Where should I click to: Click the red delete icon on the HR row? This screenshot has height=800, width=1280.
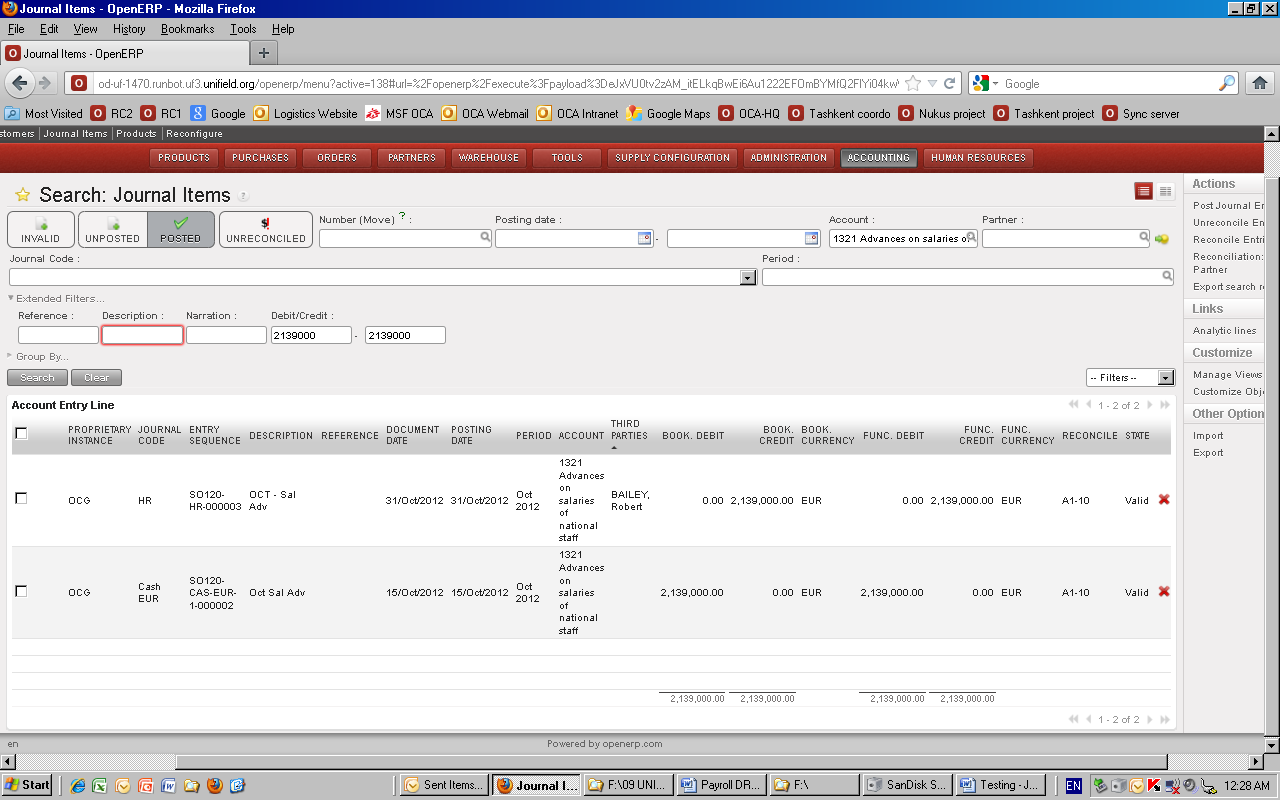[x=1163, y=499]
